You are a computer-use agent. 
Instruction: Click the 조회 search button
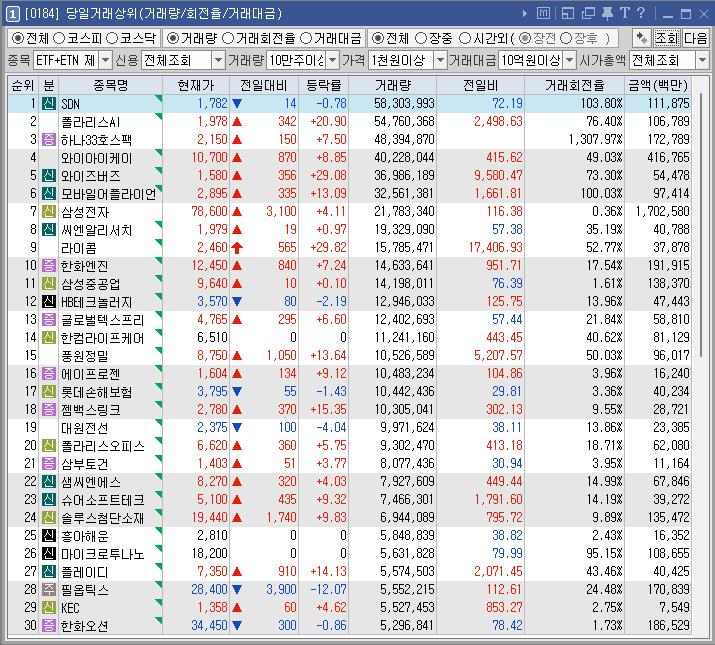pos(666,38)
